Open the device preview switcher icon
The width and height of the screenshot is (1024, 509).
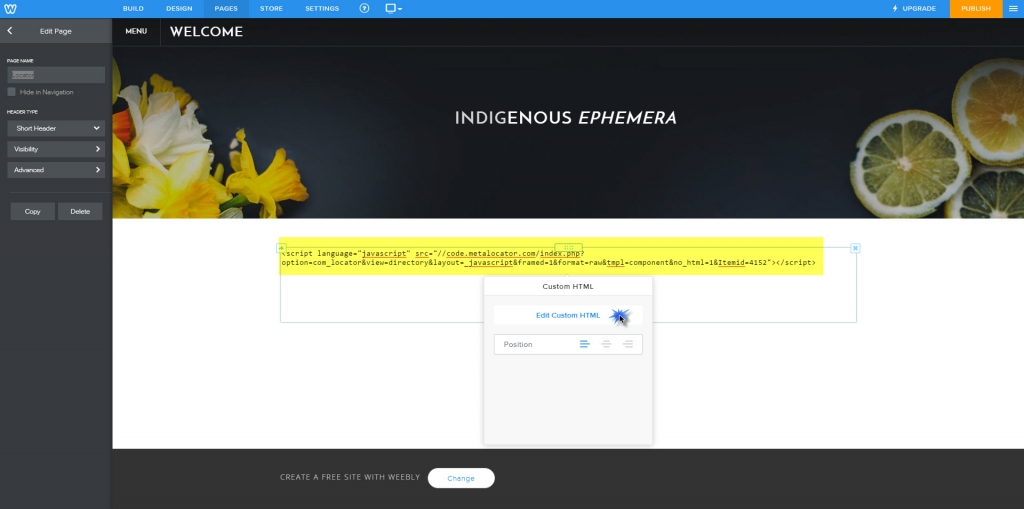tap(393, 8)
